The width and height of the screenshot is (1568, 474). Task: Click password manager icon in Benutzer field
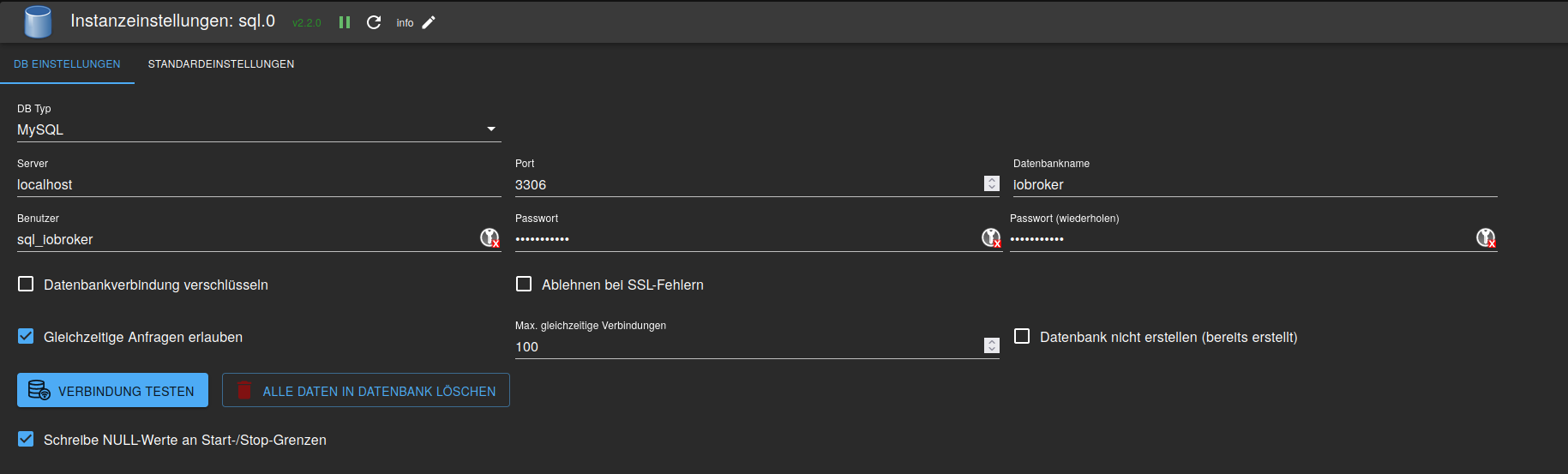click(x=490, y=237)
